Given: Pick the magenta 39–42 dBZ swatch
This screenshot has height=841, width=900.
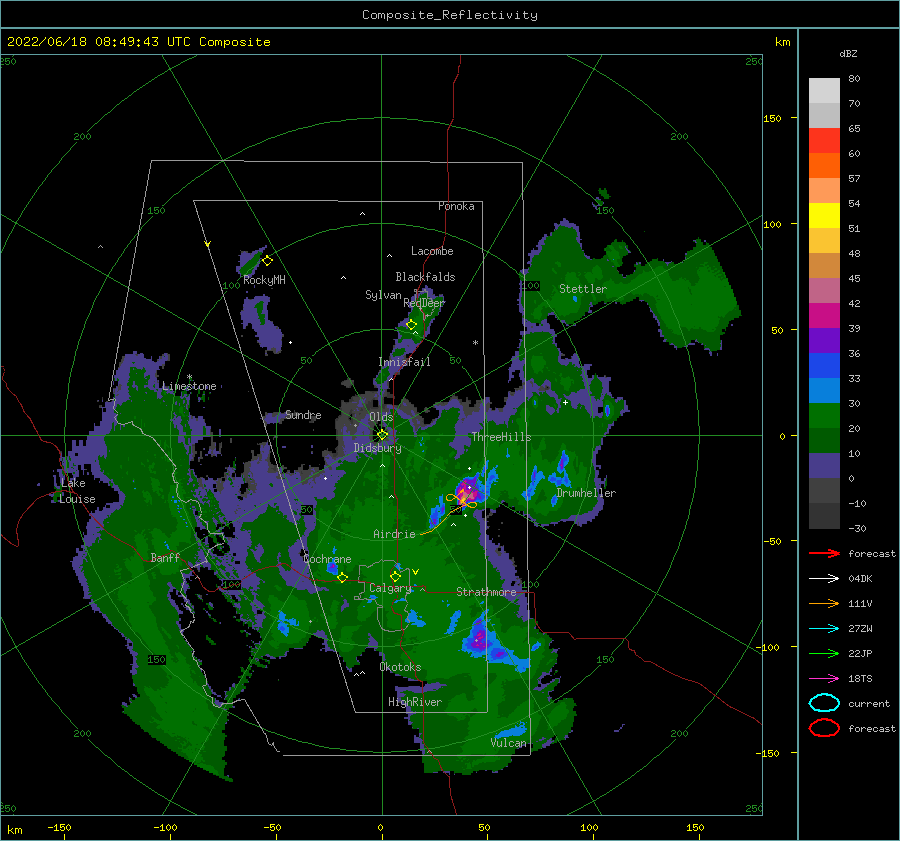Looking at the screenshot, I should pos(824,316).
